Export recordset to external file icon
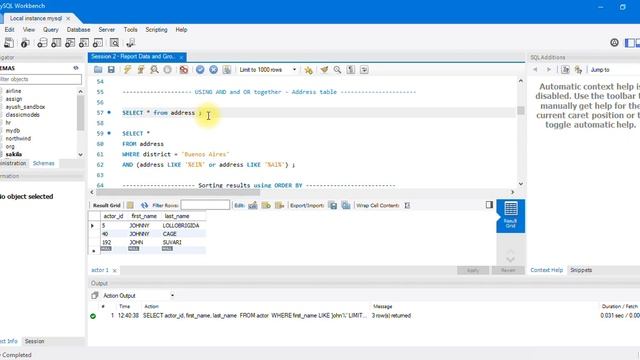The height and width of the screenshot is (360, 640). tap(333, 205)
